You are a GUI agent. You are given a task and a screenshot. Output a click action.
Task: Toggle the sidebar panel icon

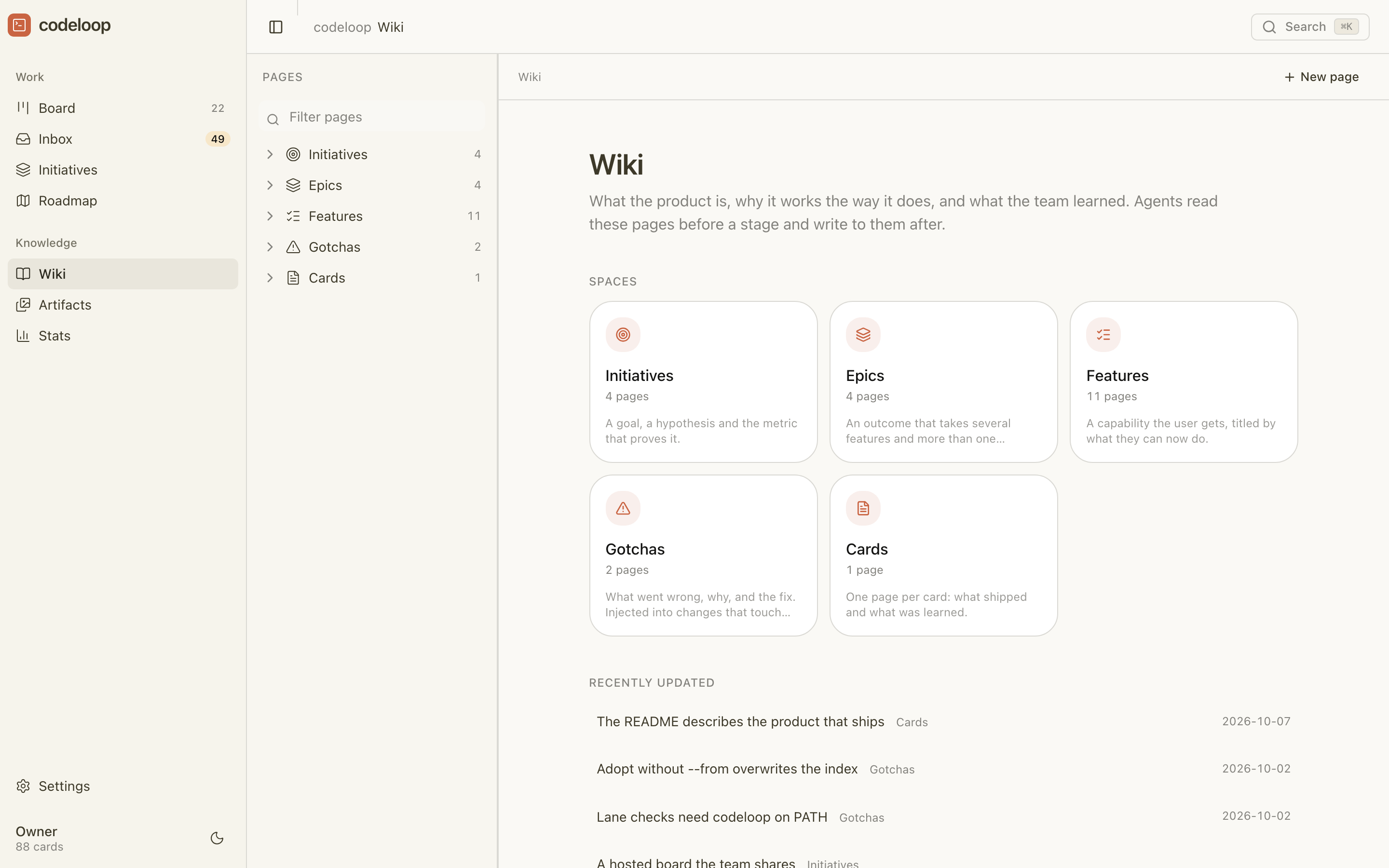pos(275,27)
